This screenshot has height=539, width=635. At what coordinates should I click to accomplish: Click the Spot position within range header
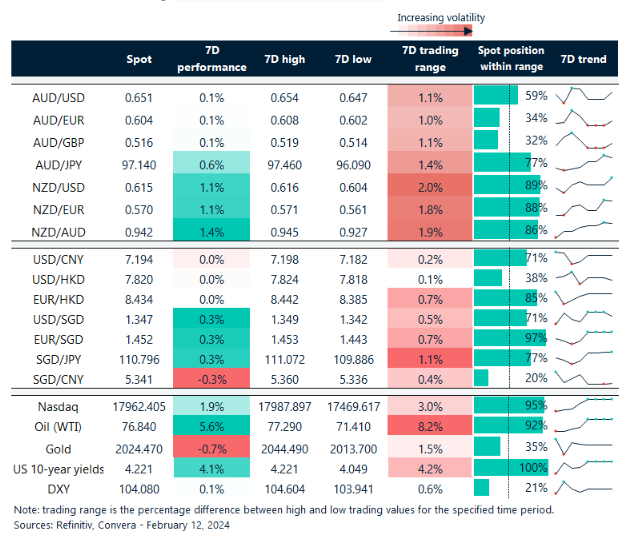510,60
